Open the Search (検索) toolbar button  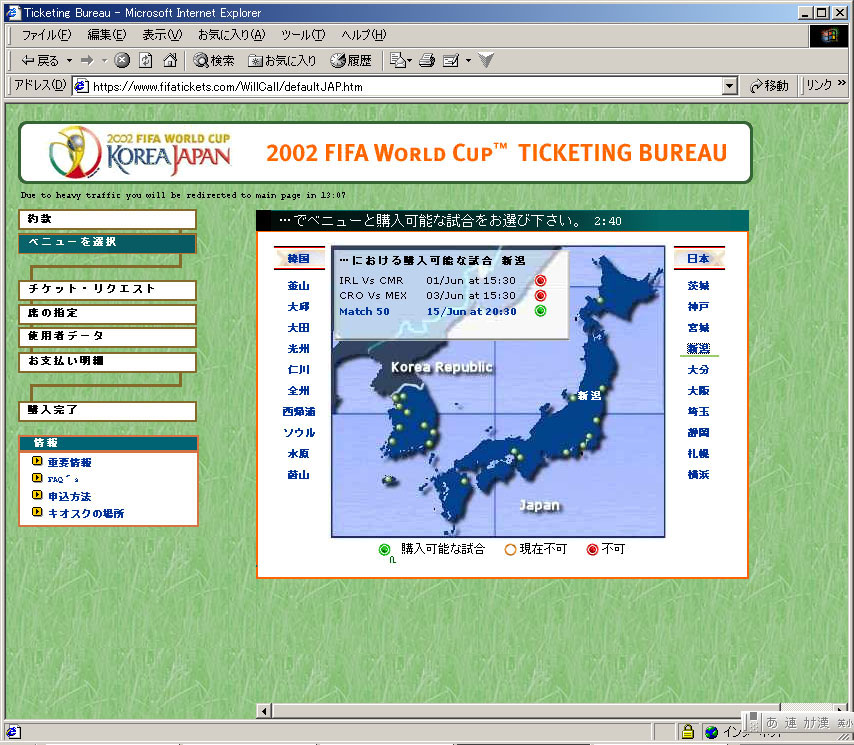click(x=214, y=60)
